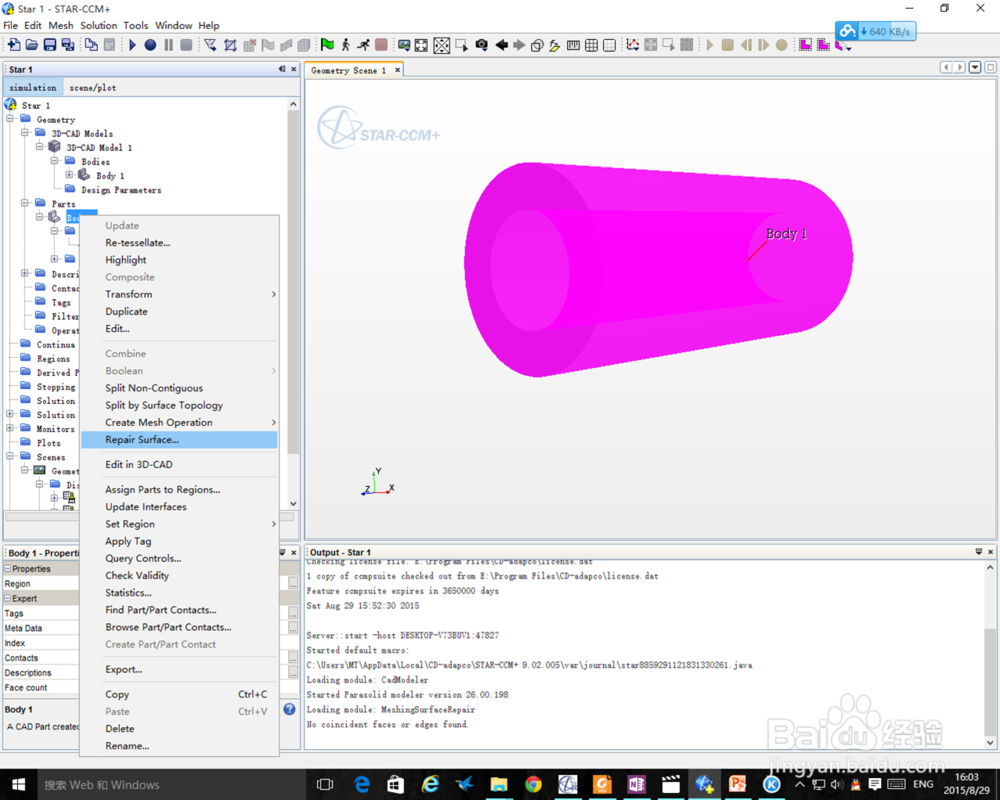
Task: Click the green flag Initialize Solution icon
Action: pos(327,45)
